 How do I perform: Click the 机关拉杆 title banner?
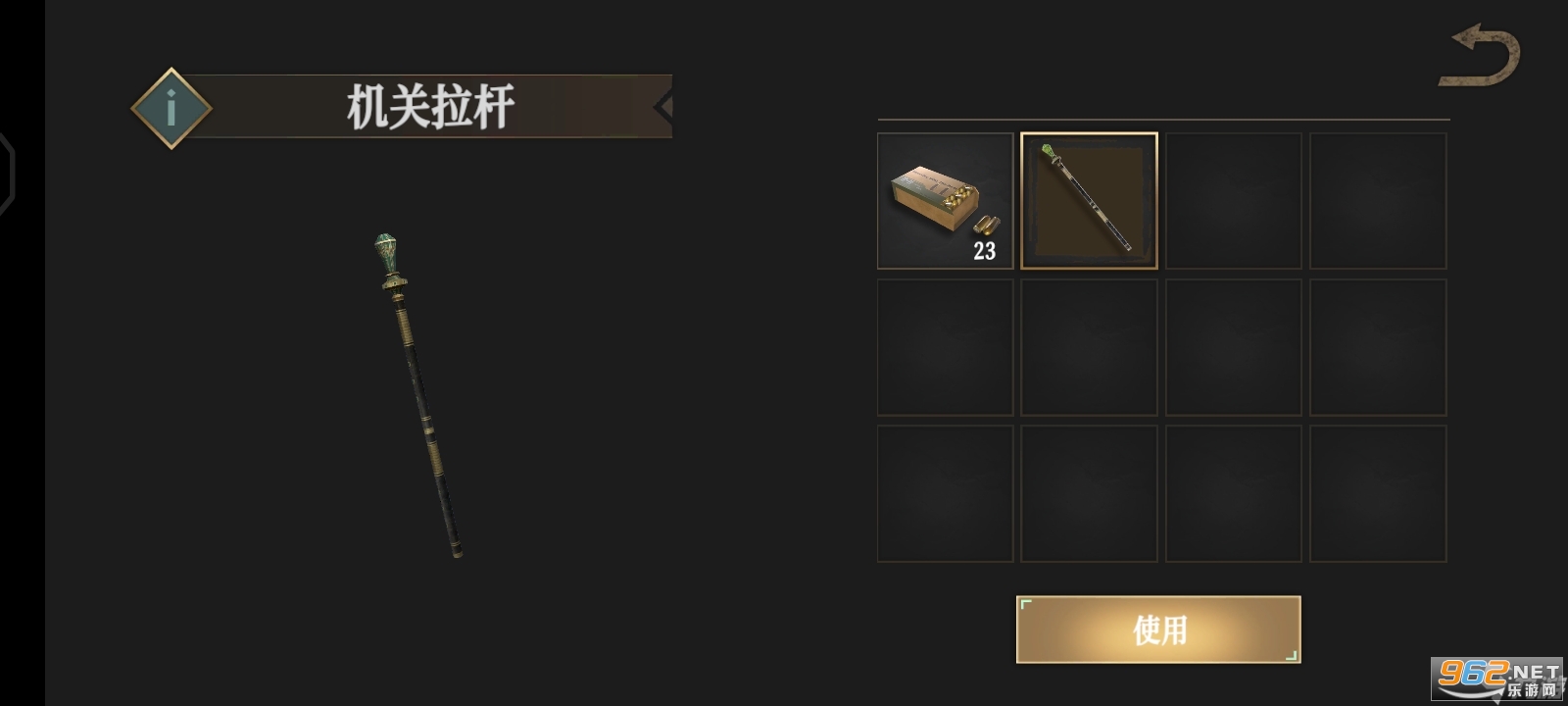(431, 106)
